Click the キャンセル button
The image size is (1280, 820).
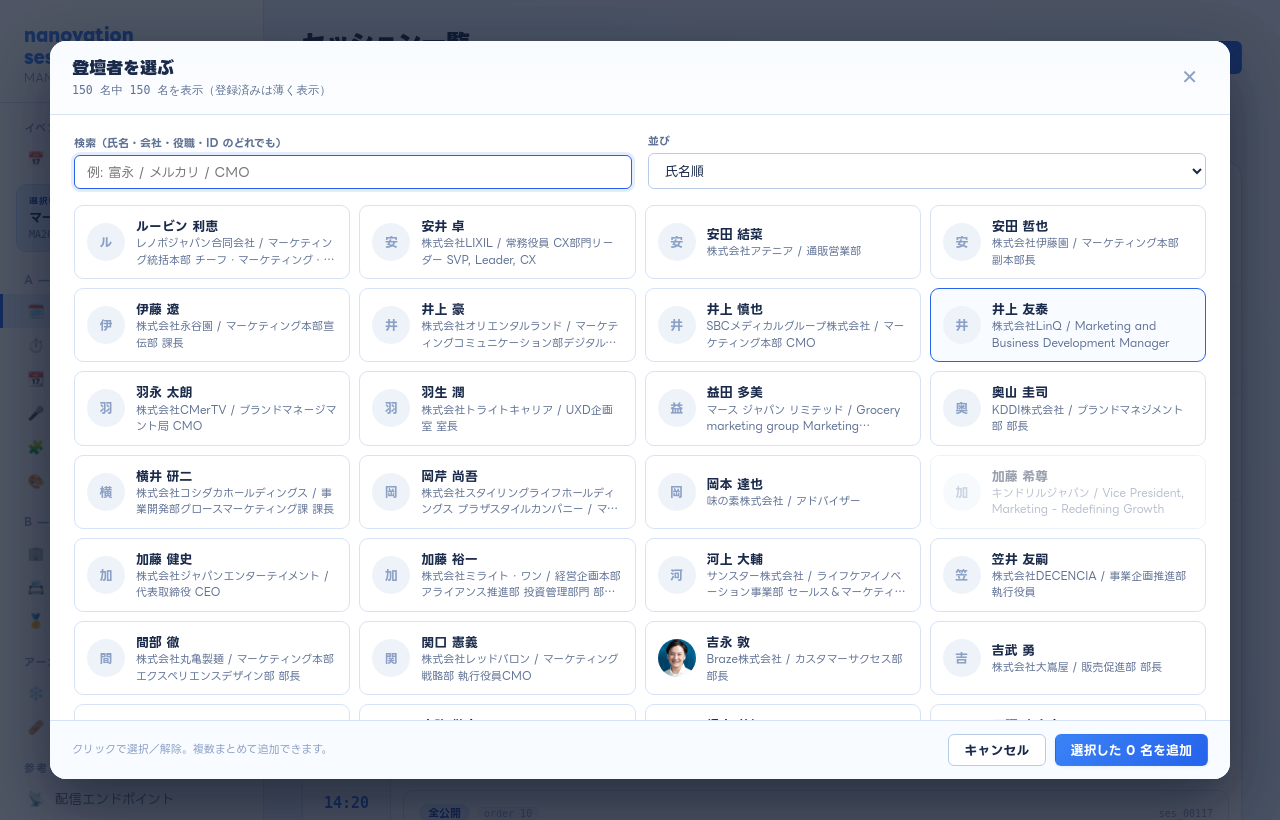tap(997, 750)
